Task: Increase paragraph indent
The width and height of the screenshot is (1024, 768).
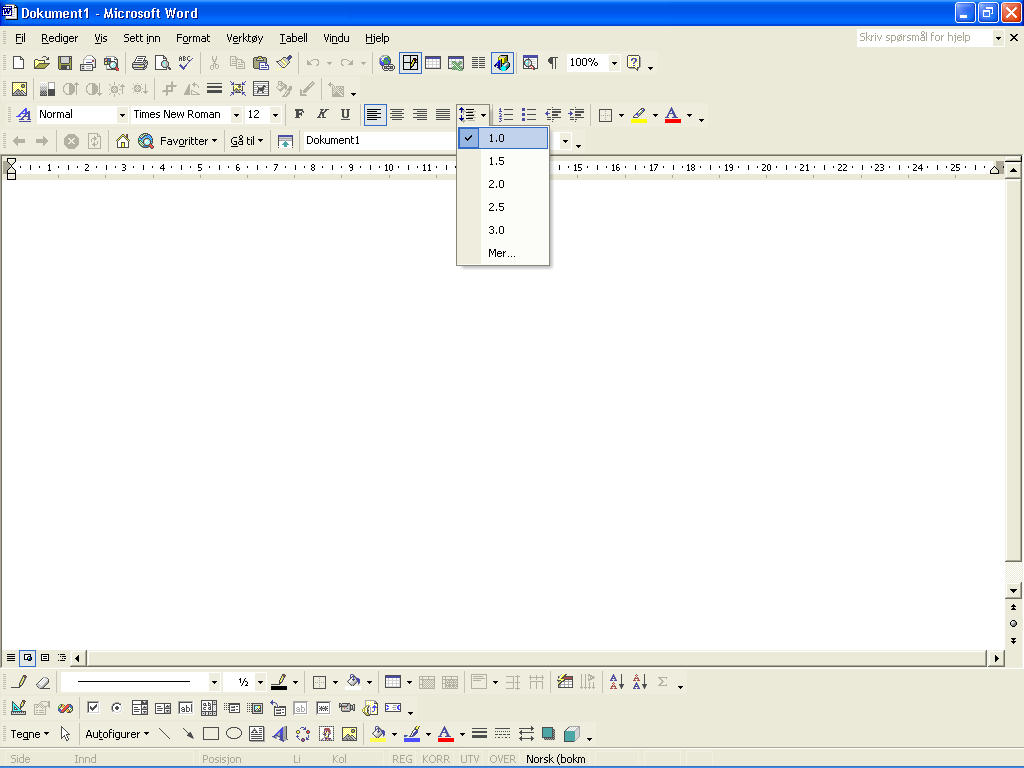Action: coord(576,115)
